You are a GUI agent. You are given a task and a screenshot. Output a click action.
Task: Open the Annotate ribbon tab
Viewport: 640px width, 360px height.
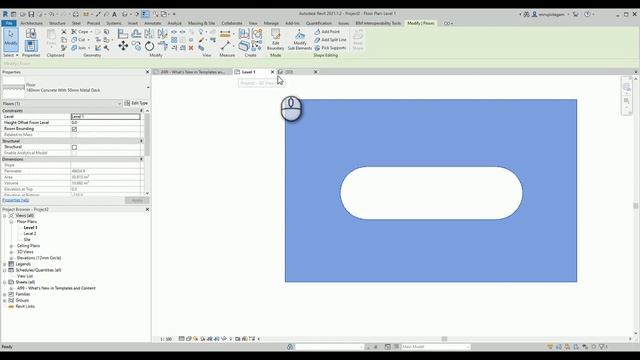click(153, 23)
